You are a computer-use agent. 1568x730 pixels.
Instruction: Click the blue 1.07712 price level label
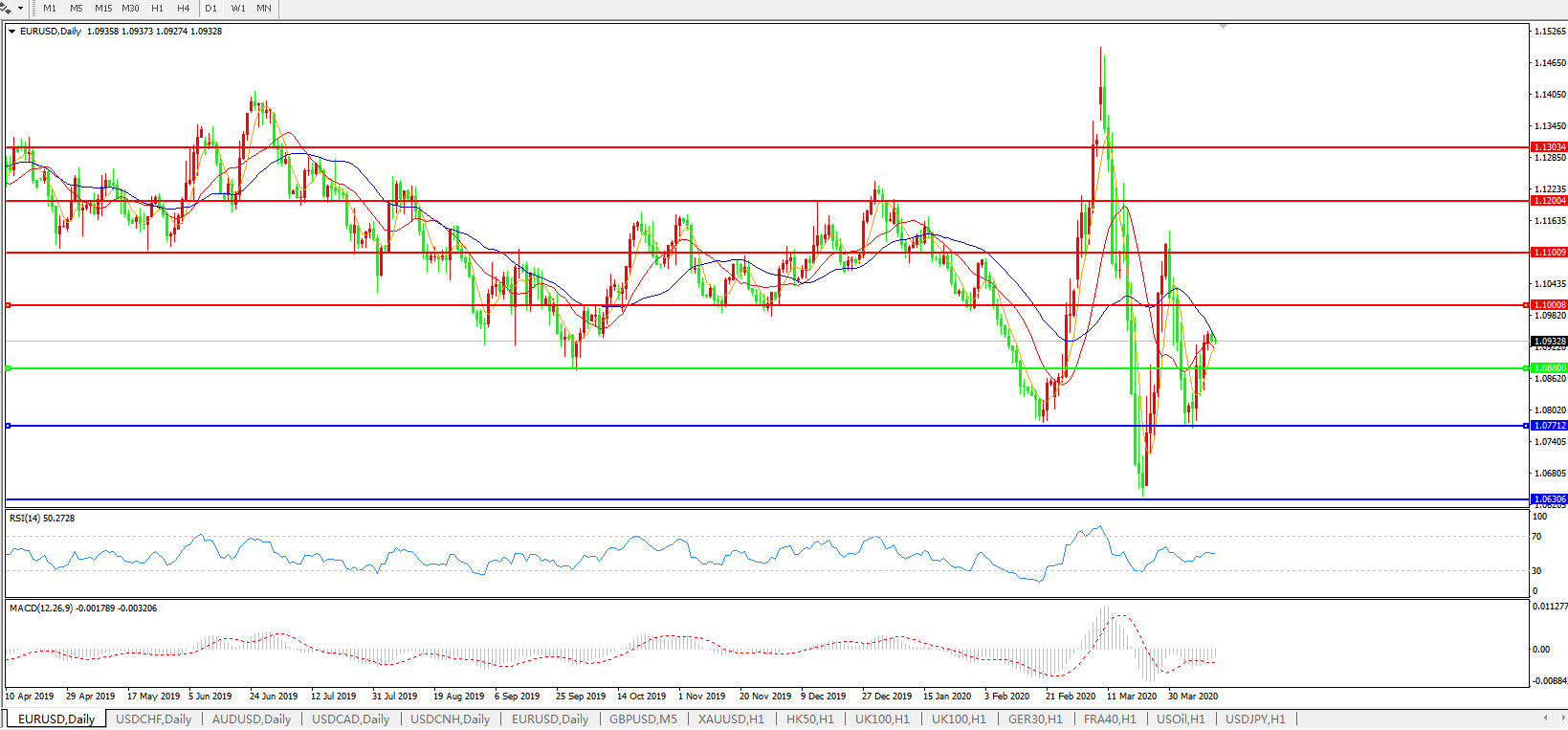(x=1549, y=426)
